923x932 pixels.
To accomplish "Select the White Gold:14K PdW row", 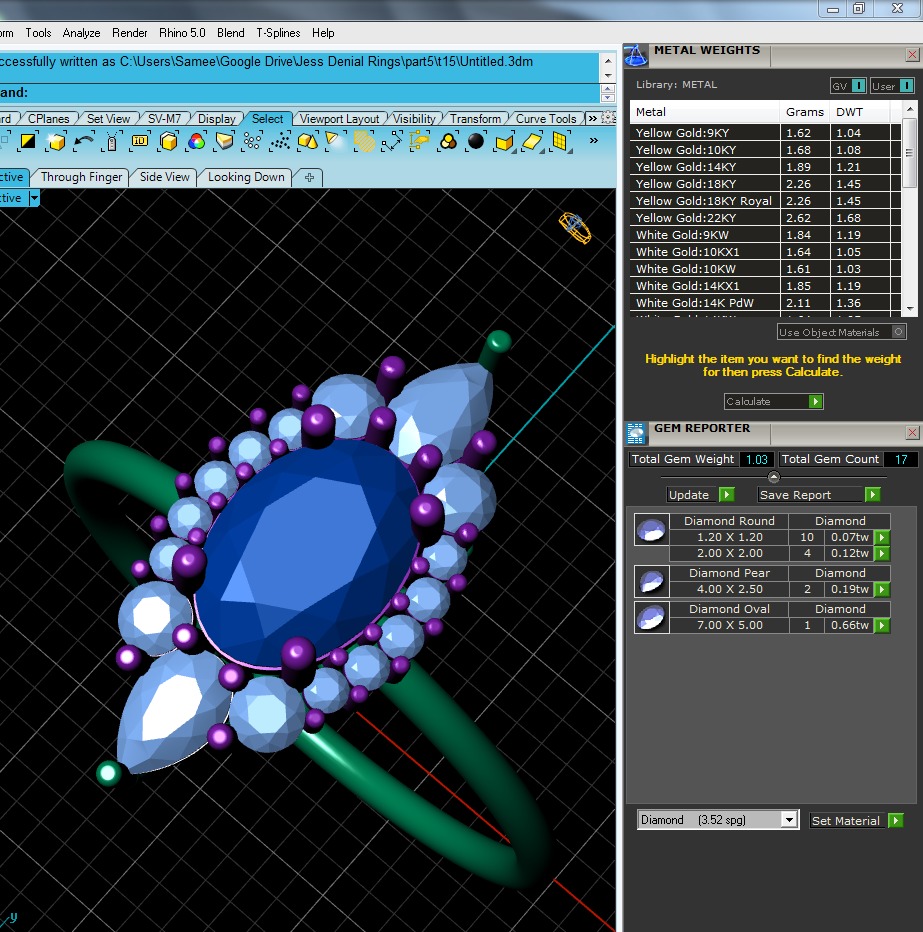I will point(765,303).
